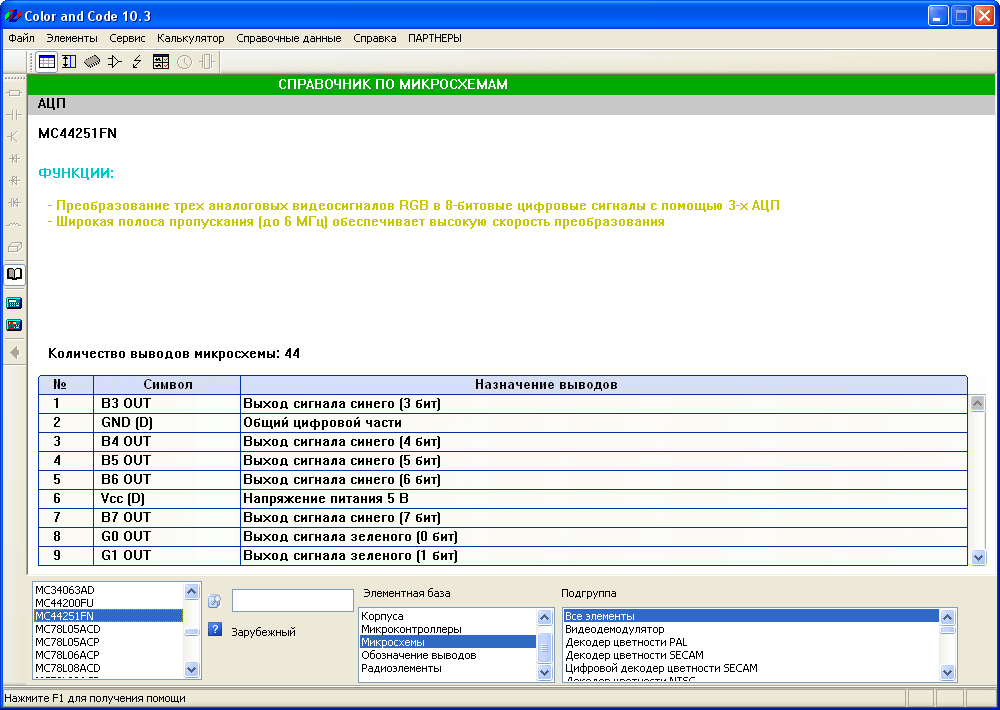Click the pin table scroll-up arrow

[x=978, y=403]
